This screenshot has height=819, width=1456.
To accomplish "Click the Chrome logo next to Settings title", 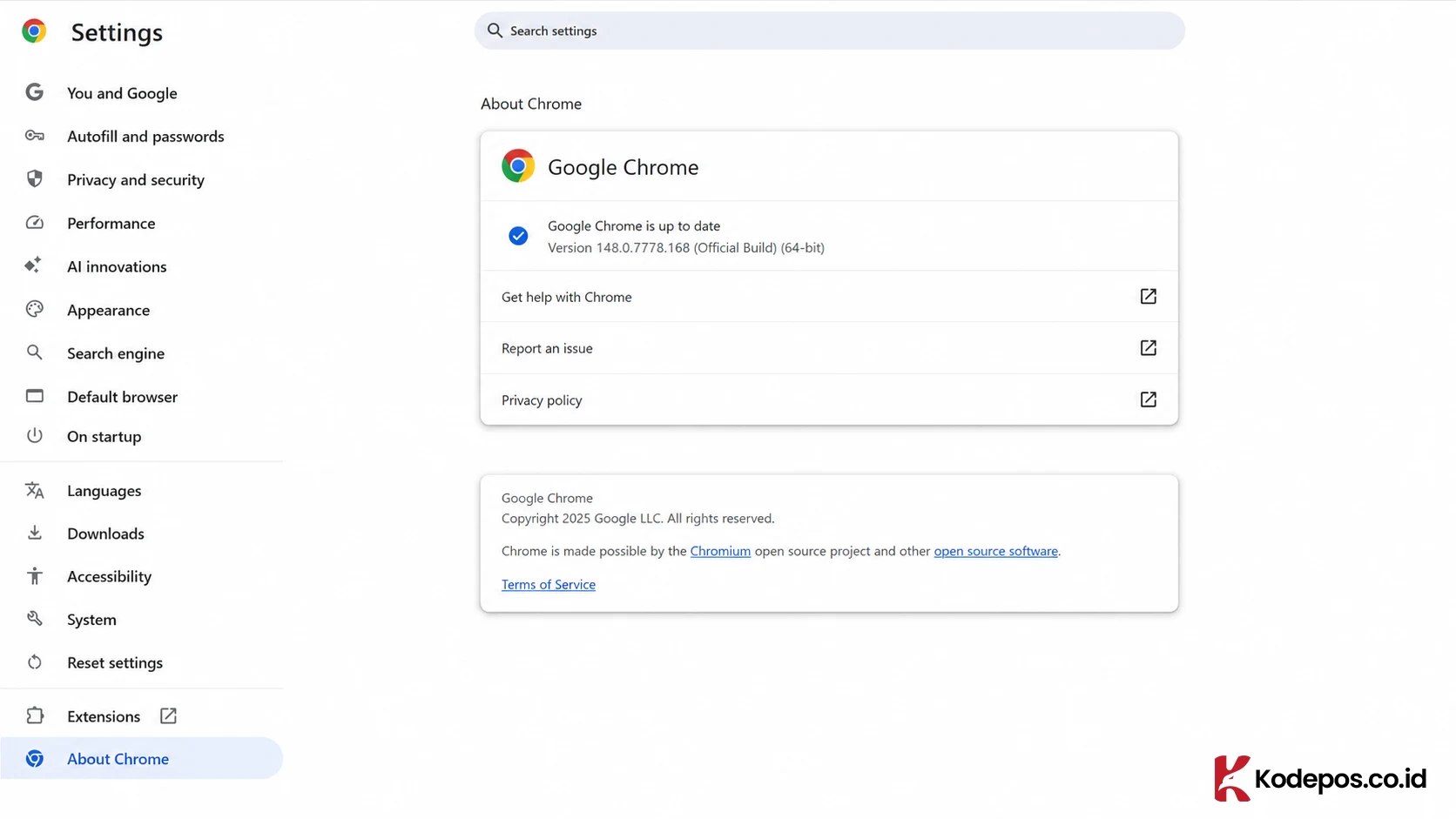I will [x=34, y=31].
